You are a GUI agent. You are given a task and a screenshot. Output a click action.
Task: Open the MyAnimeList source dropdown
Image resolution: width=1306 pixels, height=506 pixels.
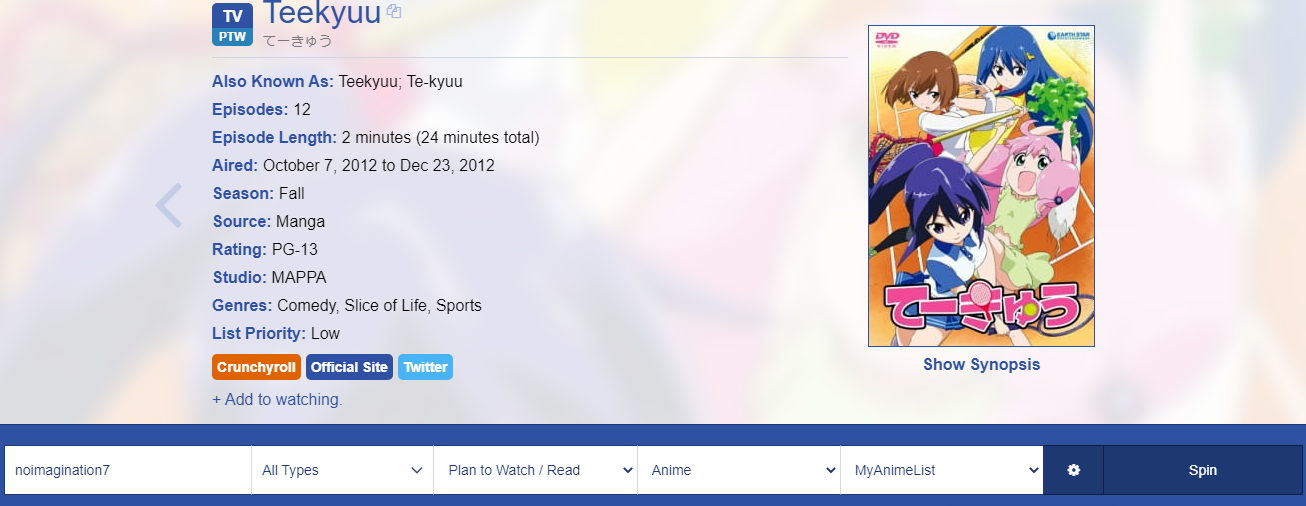coord(942,470)
